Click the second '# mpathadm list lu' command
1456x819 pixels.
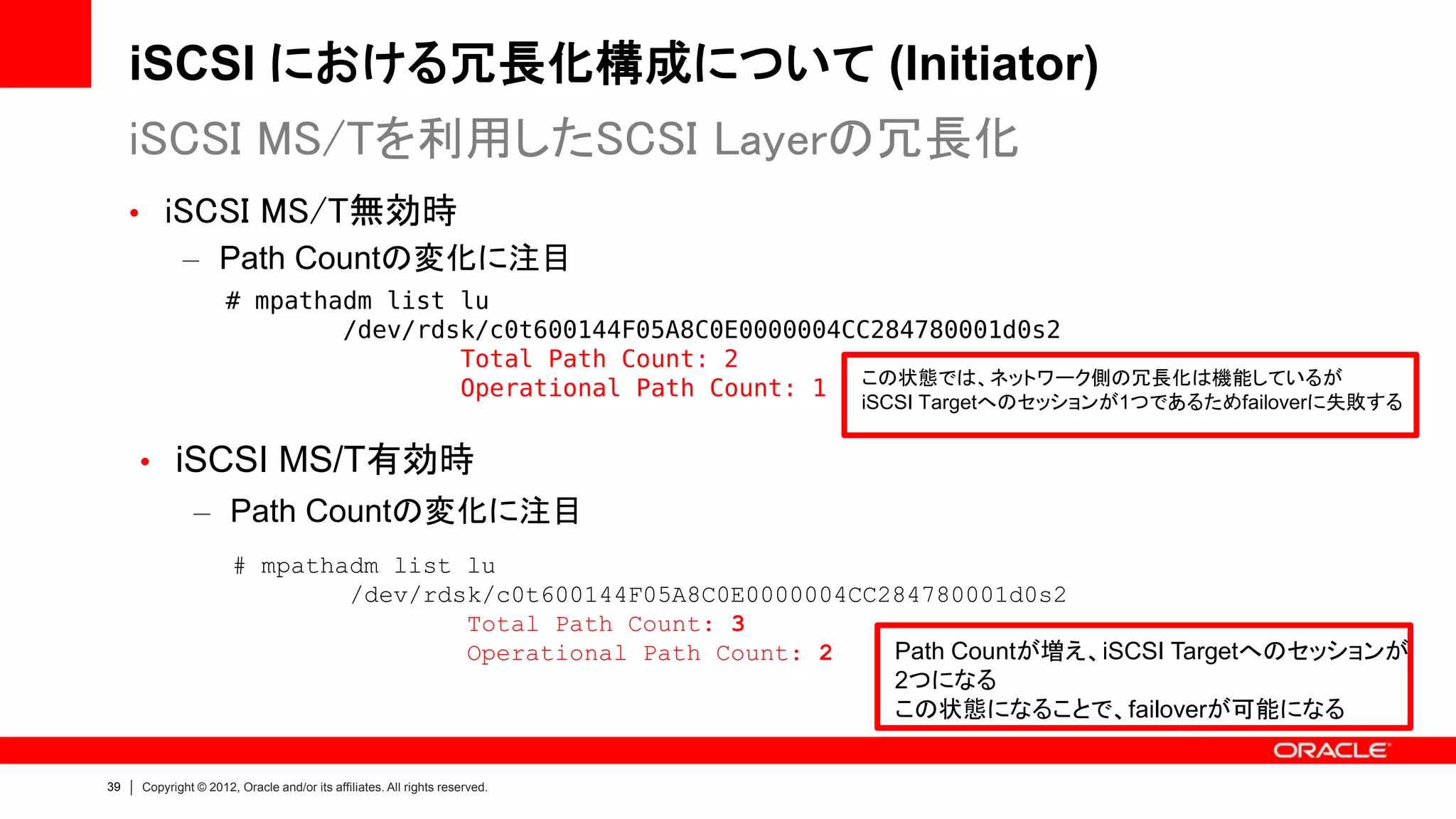pyautogui.click(x=365, y=566)
